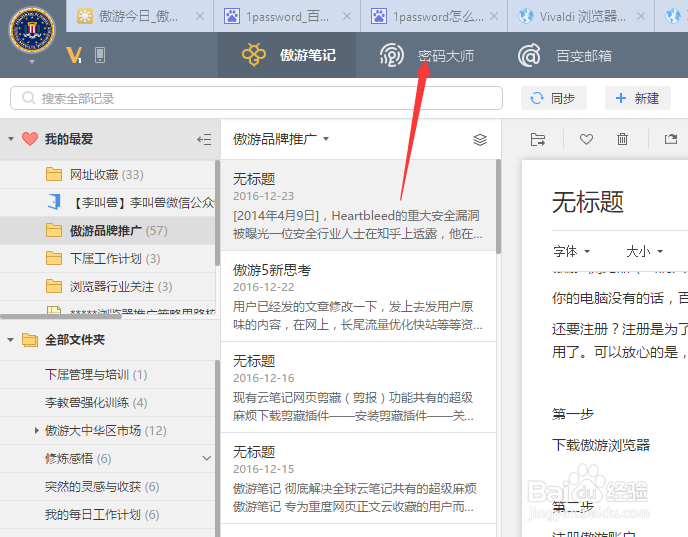Screen dimensions: 688x537
Task: Select the Vivaldi 浏览器 browser tab
Action: (581, 16)
